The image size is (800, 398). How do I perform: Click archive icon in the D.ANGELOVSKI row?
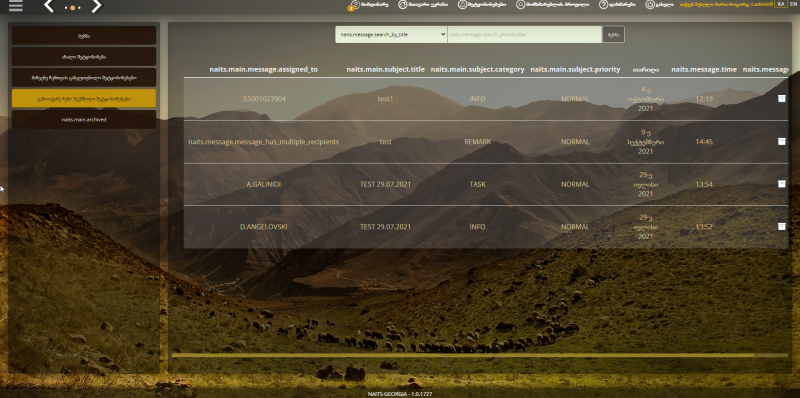(782, 227)
